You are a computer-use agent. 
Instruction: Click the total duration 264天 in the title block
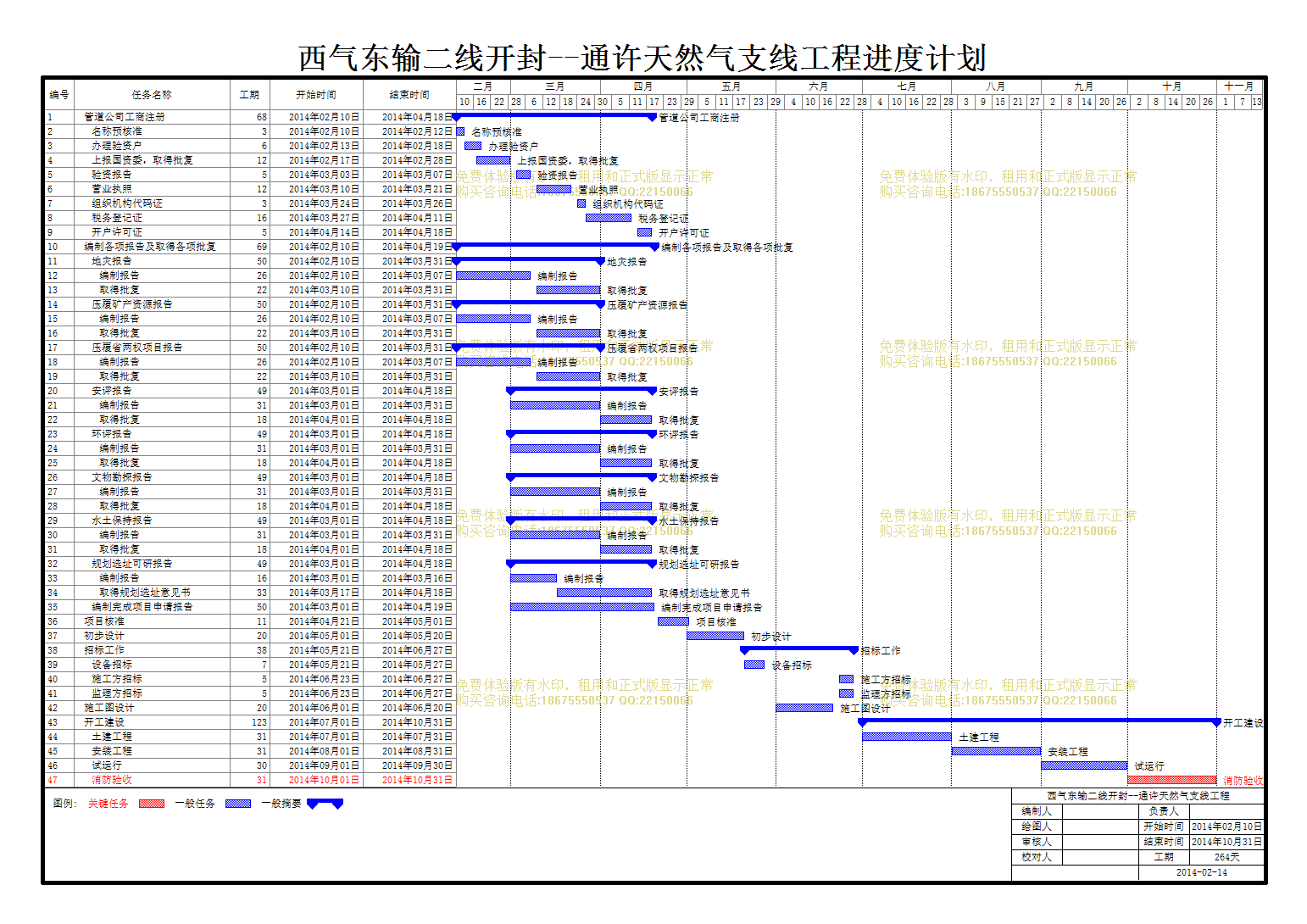(1226, 857)
